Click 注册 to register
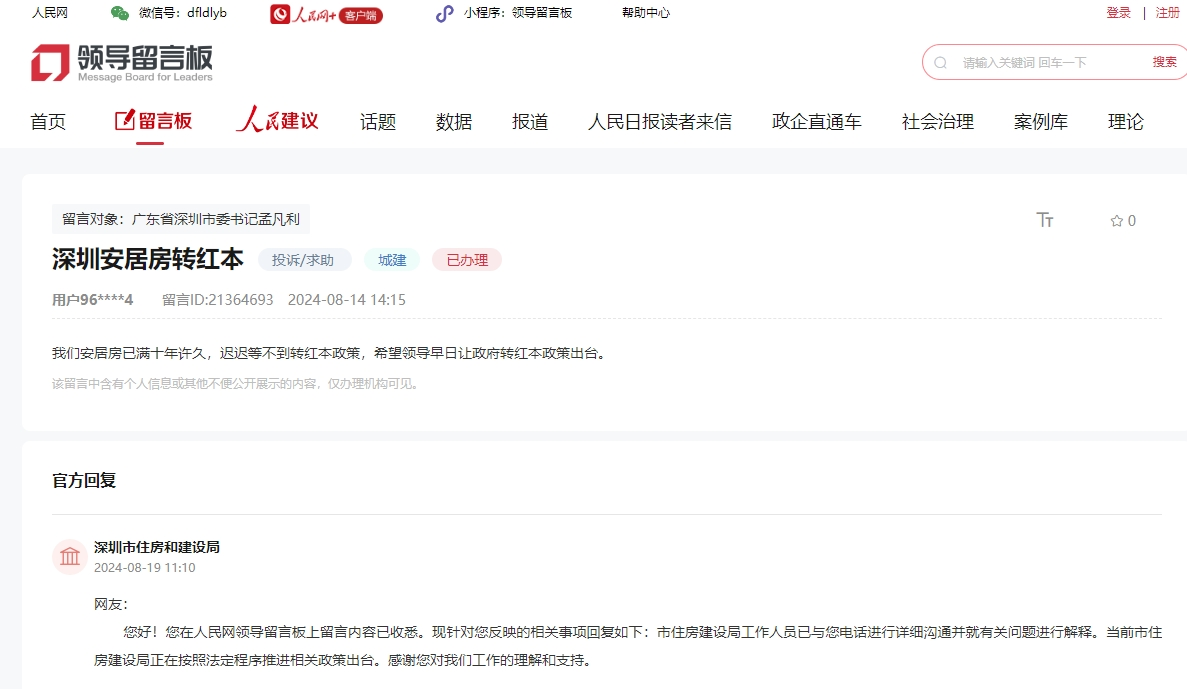 pyautogui.click(x=1167, y=13)
